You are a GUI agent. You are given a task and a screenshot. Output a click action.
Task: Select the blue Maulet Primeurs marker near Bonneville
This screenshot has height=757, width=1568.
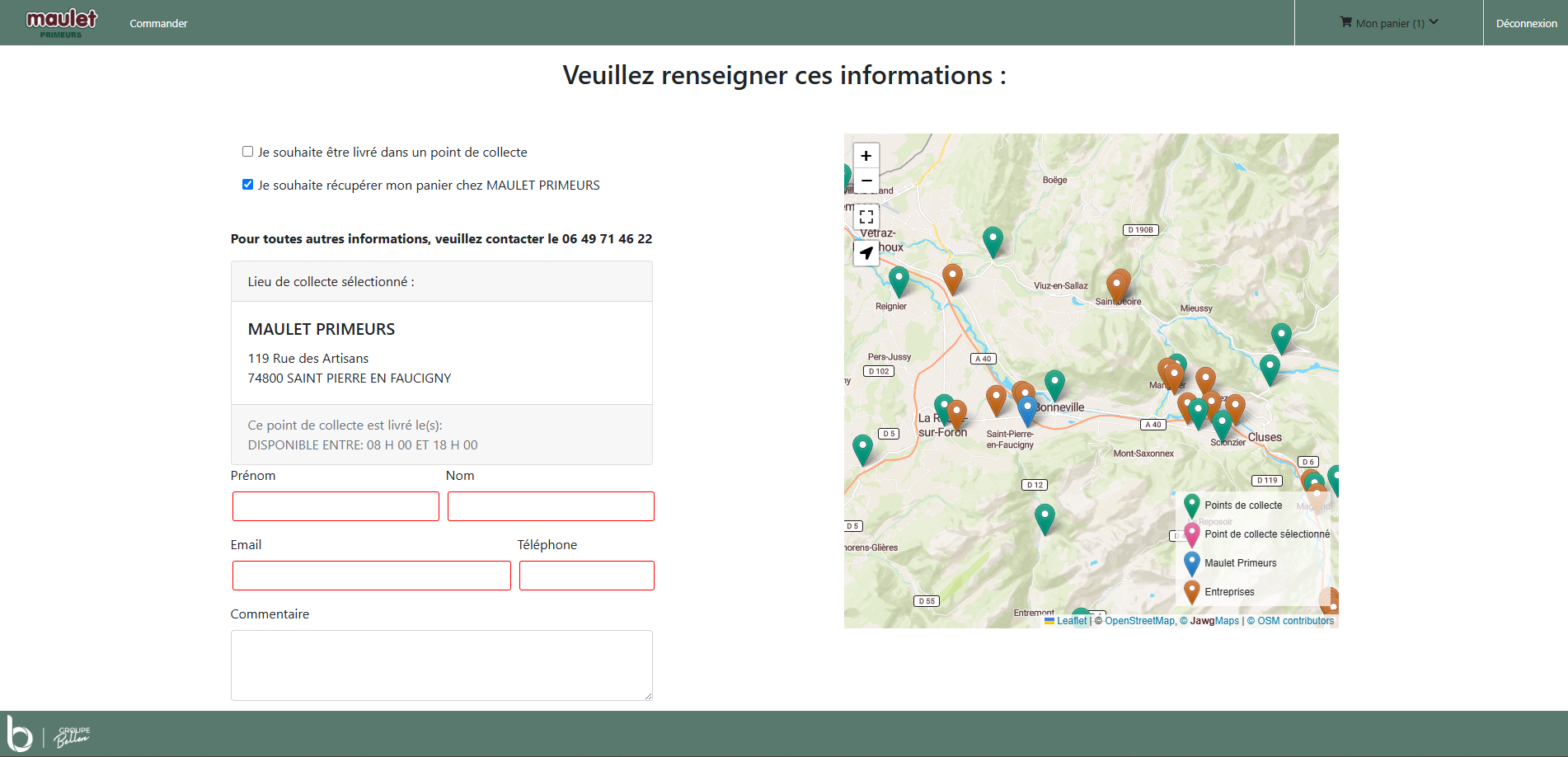click(x=1027, y=411)
